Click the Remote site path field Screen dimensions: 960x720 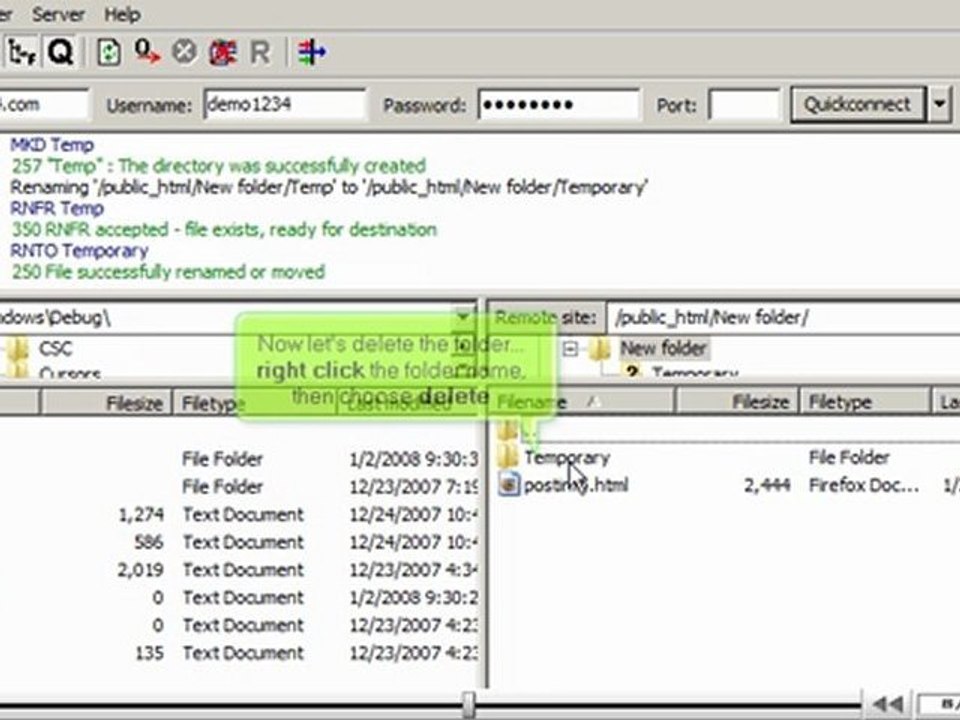(x=784, y=318)
